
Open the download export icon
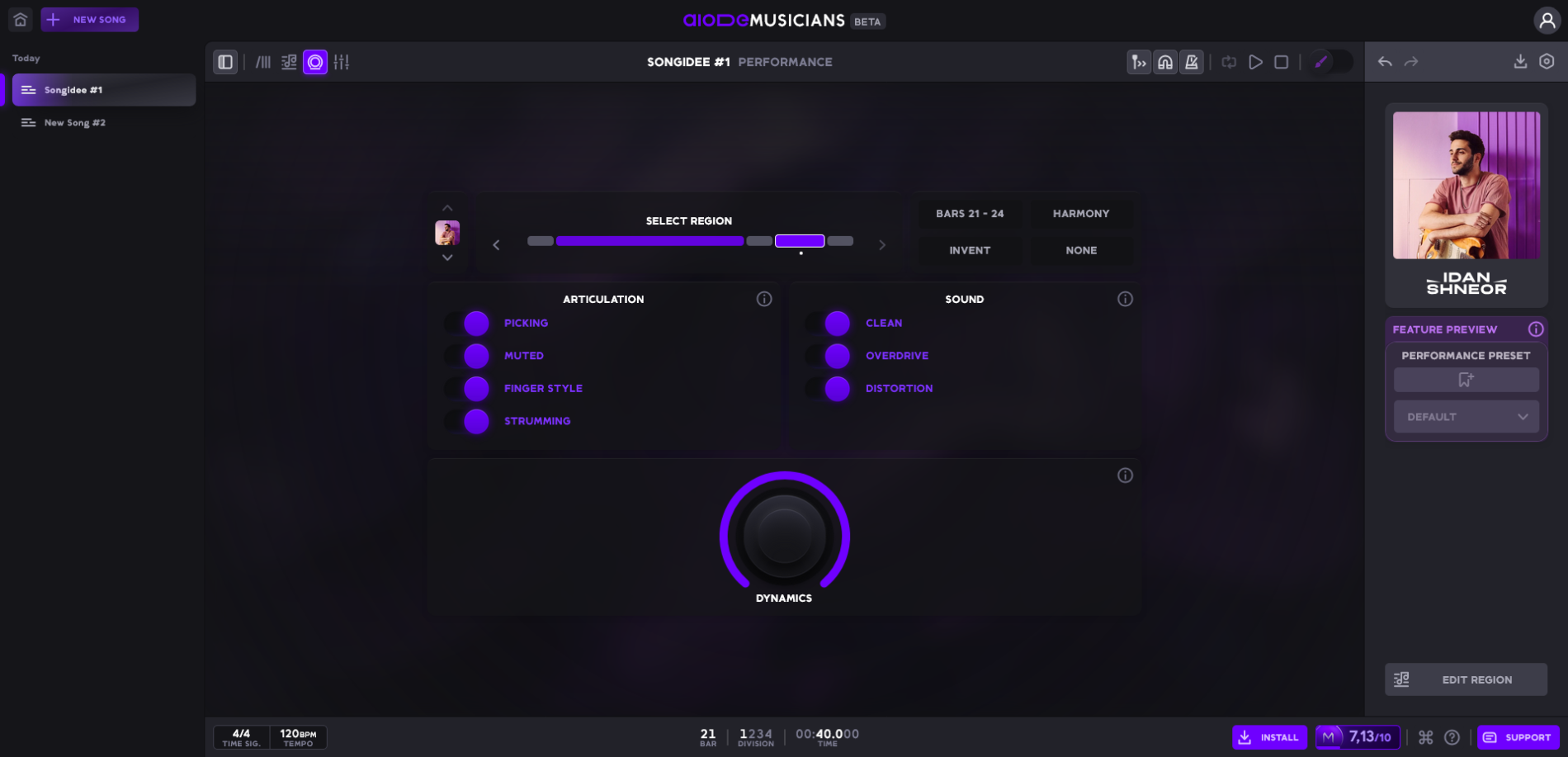tap(1520, 62)
